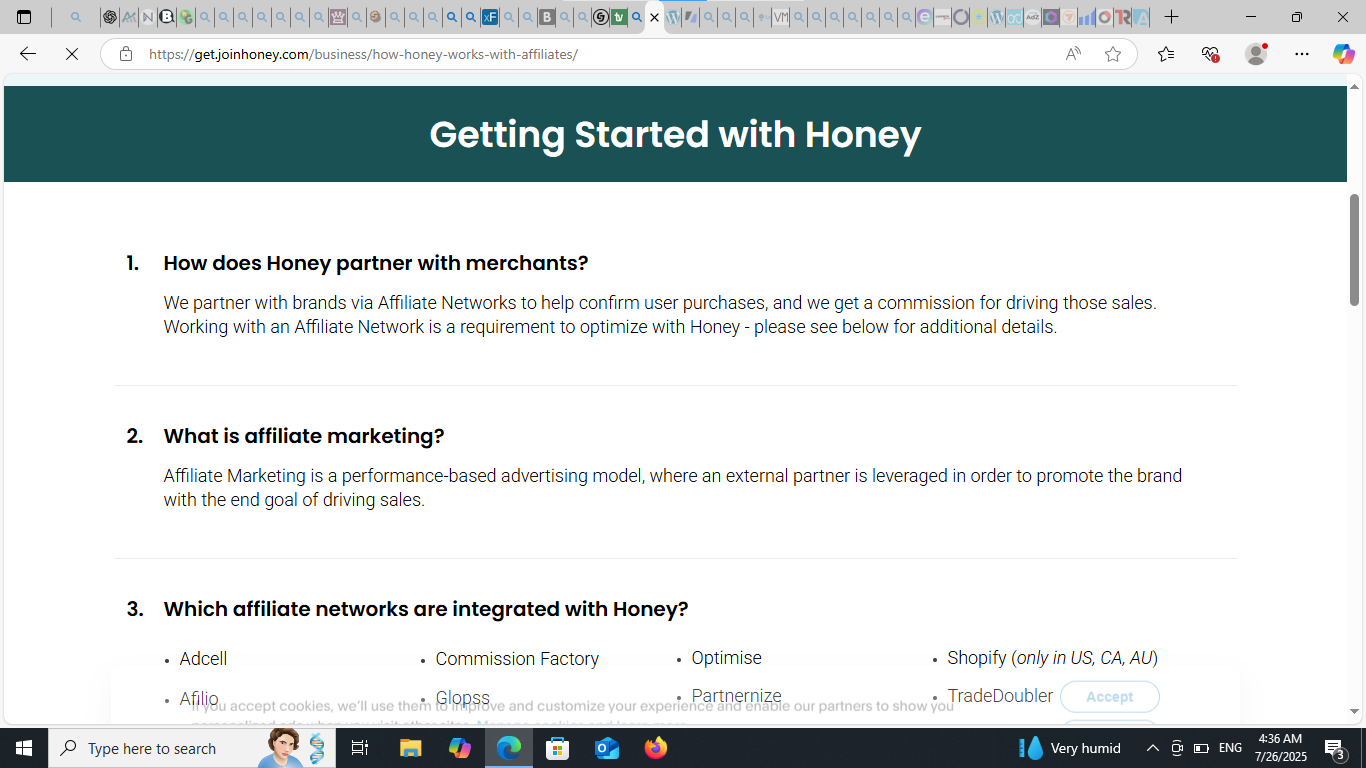This screenshot has height=768, width=1366.
Task: Open the Windows Start menu
Action: (24, 748)
